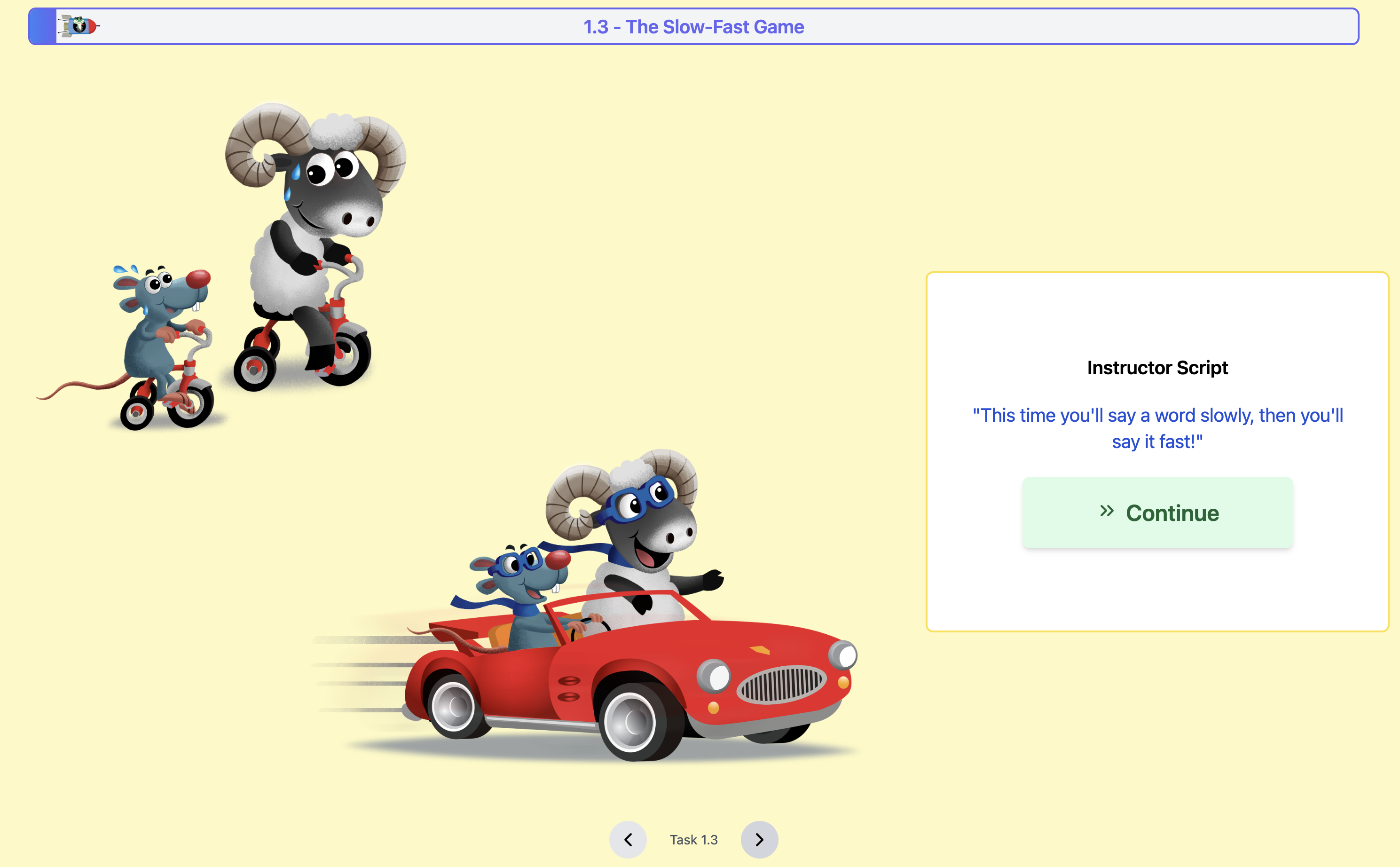Advance to next task with right chevron
Image resolution: width=1400 pixels, height=867 pixels.
click(759, 839)
